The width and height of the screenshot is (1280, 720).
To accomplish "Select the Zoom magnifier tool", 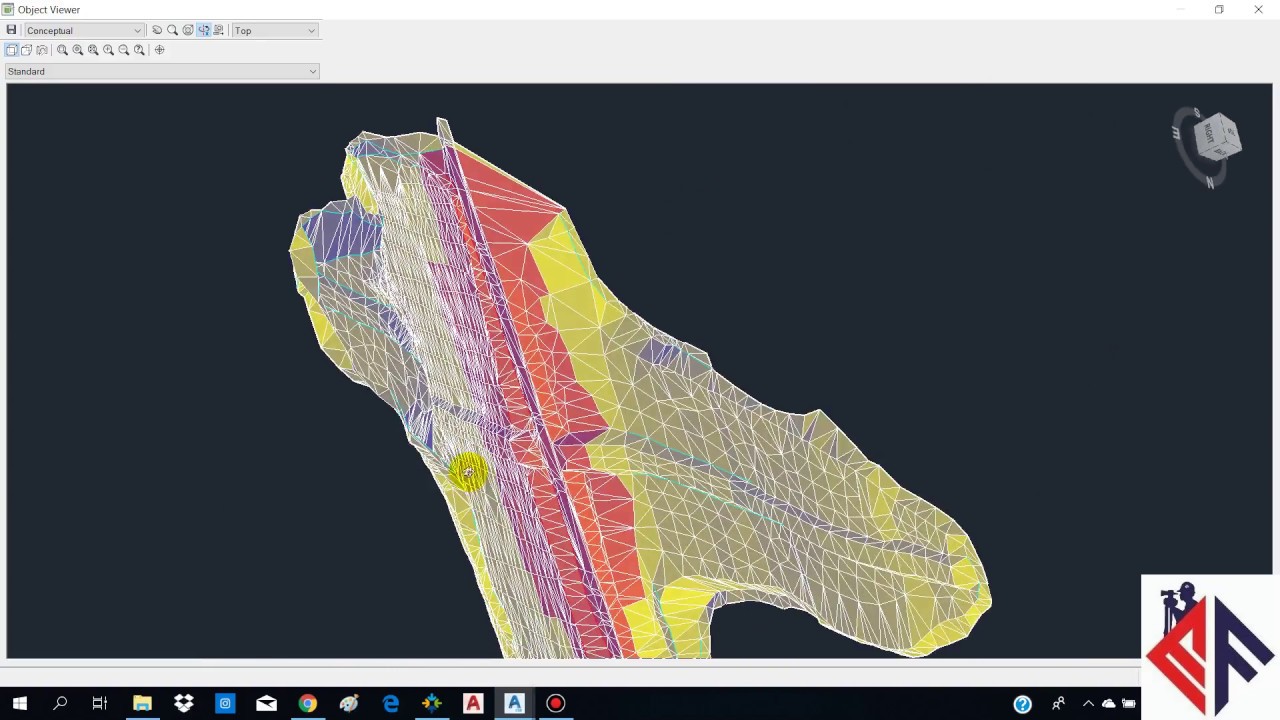I will (172, 30).
